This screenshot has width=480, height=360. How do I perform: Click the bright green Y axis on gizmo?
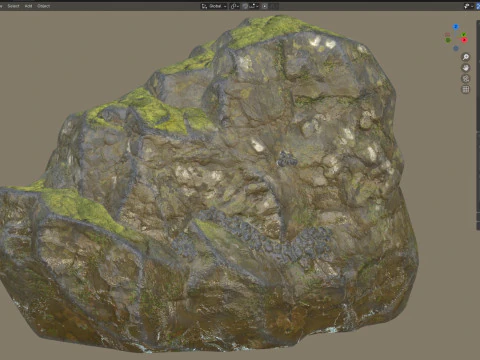tap(463, 34)
